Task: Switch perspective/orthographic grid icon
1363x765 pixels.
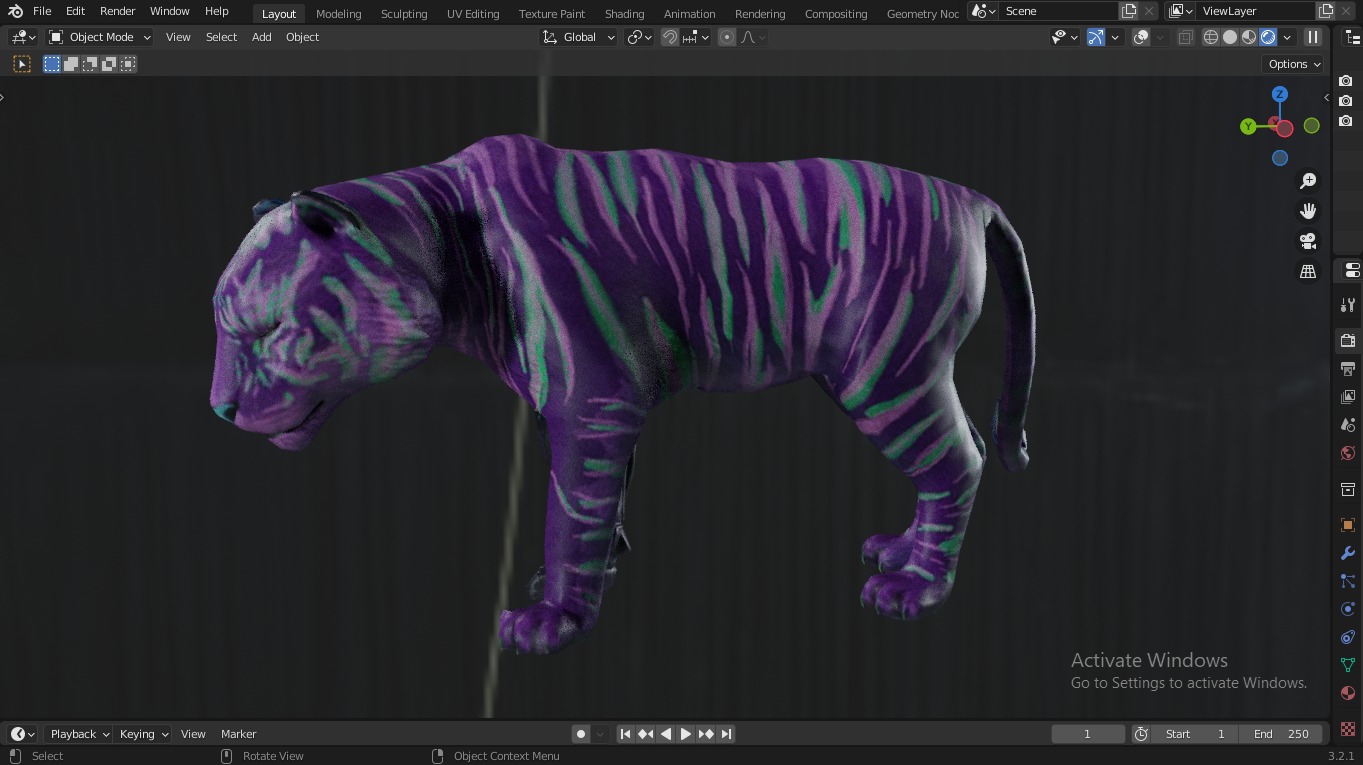Action: (x=1308, y=271)
